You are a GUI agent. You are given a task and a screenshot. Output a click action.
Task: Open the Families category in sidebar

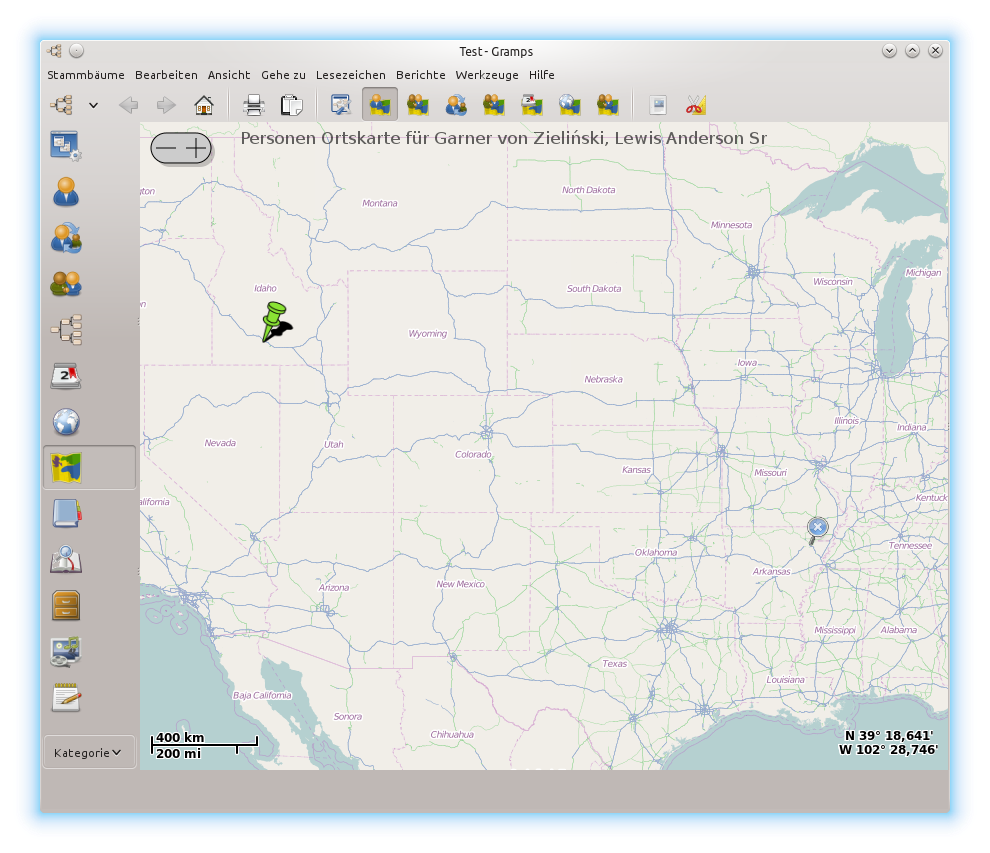[x=66, y=284]
